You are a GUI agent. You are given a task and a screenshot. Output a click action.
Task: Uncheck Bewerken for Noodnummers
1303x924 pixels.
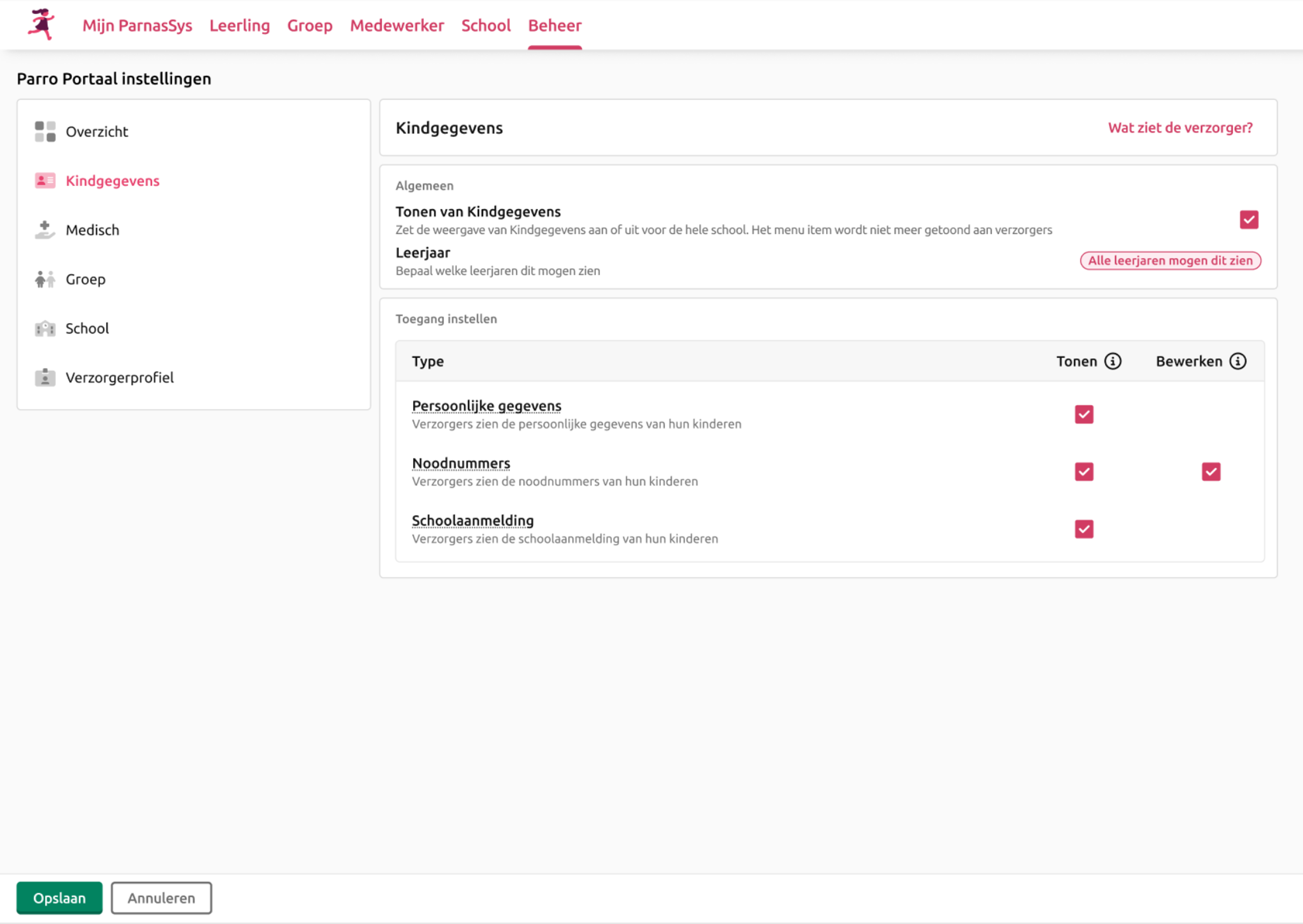point(1211,472)
